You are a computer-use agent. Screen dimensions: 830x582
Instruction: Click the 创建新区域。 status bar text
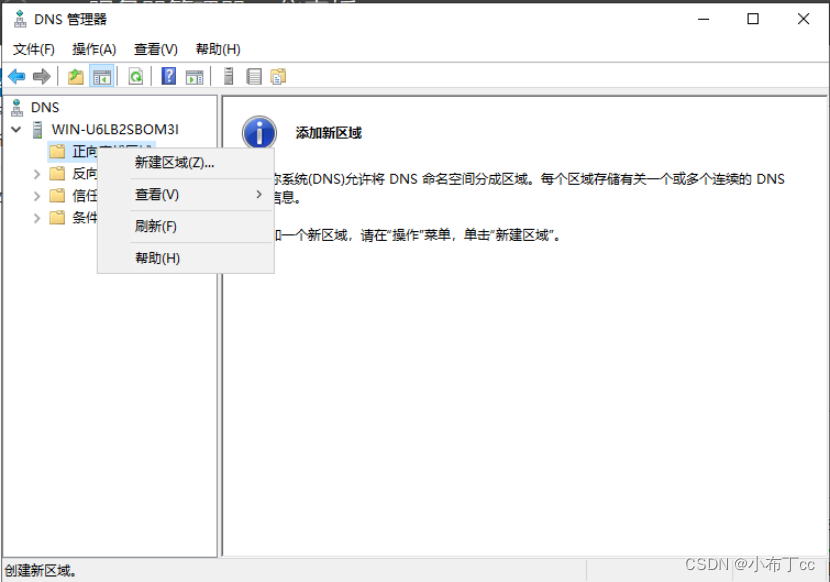(41, 570)
